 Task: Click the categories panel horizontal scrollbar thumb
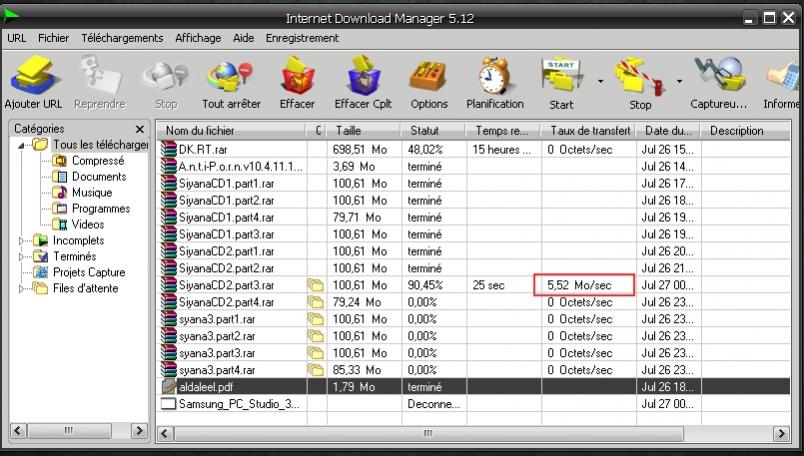tap(69, 430)
